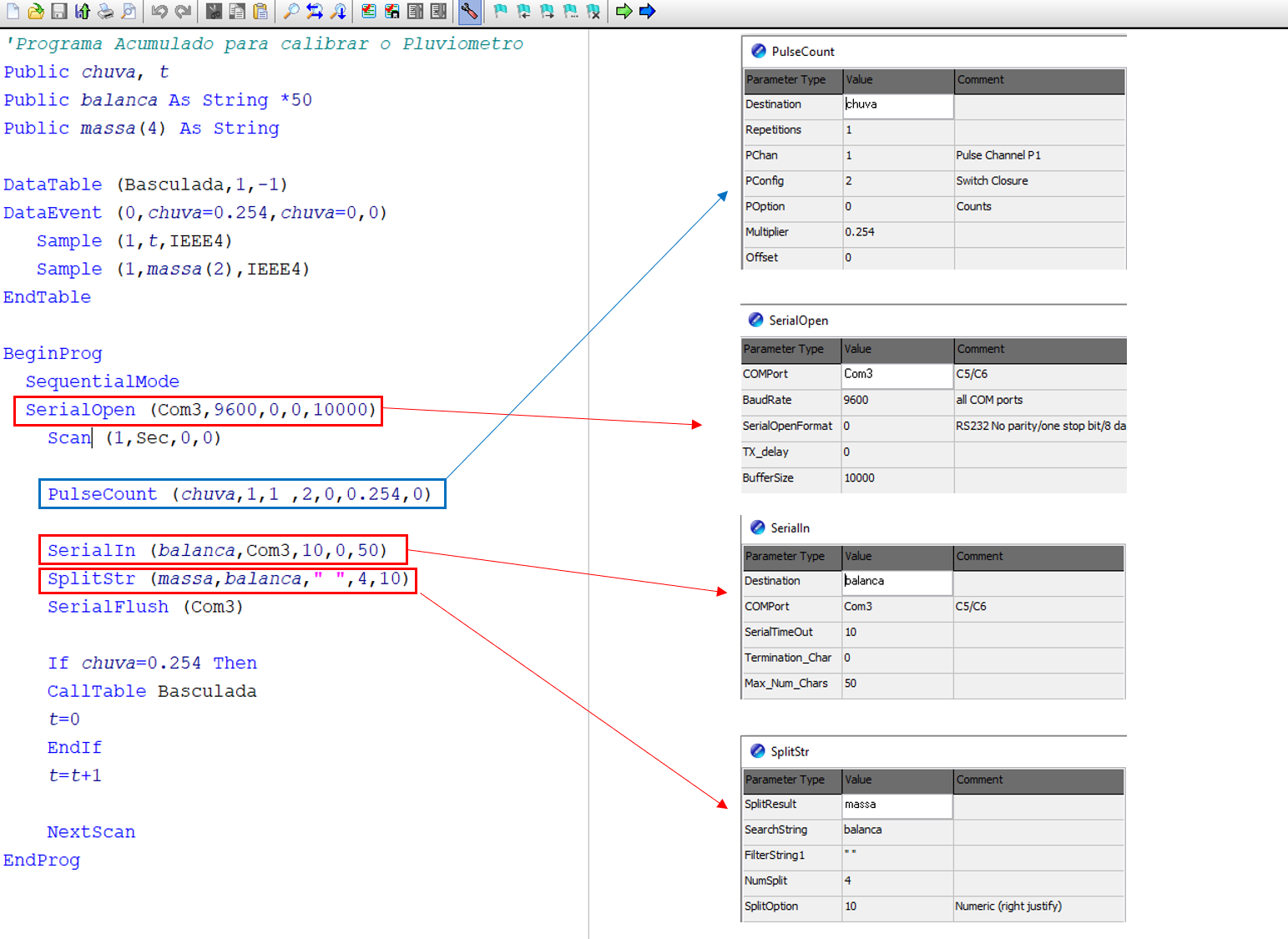The height and width of the screenshot is (939, 1288).
Task: Undo the last edit
Action: pyautogui.click(x=159, y=11)
